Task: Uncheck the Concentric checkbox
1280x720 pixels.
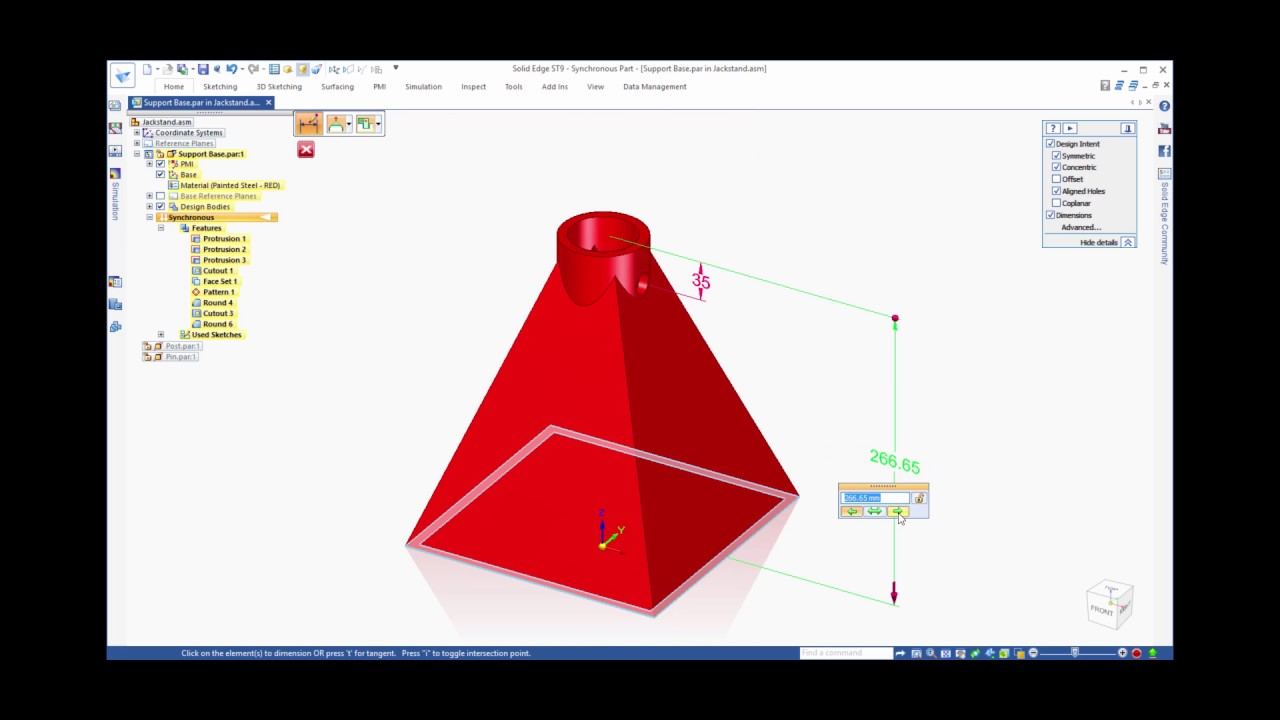Action: click(1056, 167)
